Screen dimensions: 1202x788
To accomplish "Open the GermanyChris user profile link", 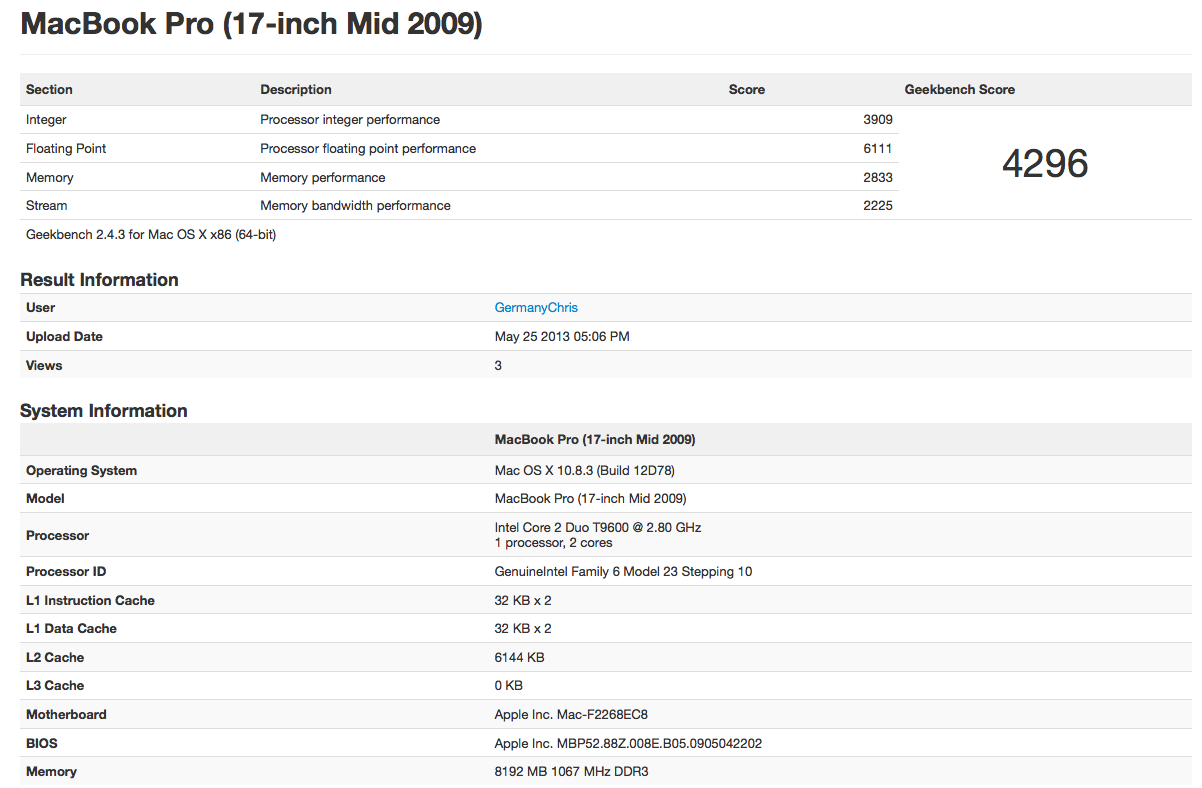I will click(536, 308).
